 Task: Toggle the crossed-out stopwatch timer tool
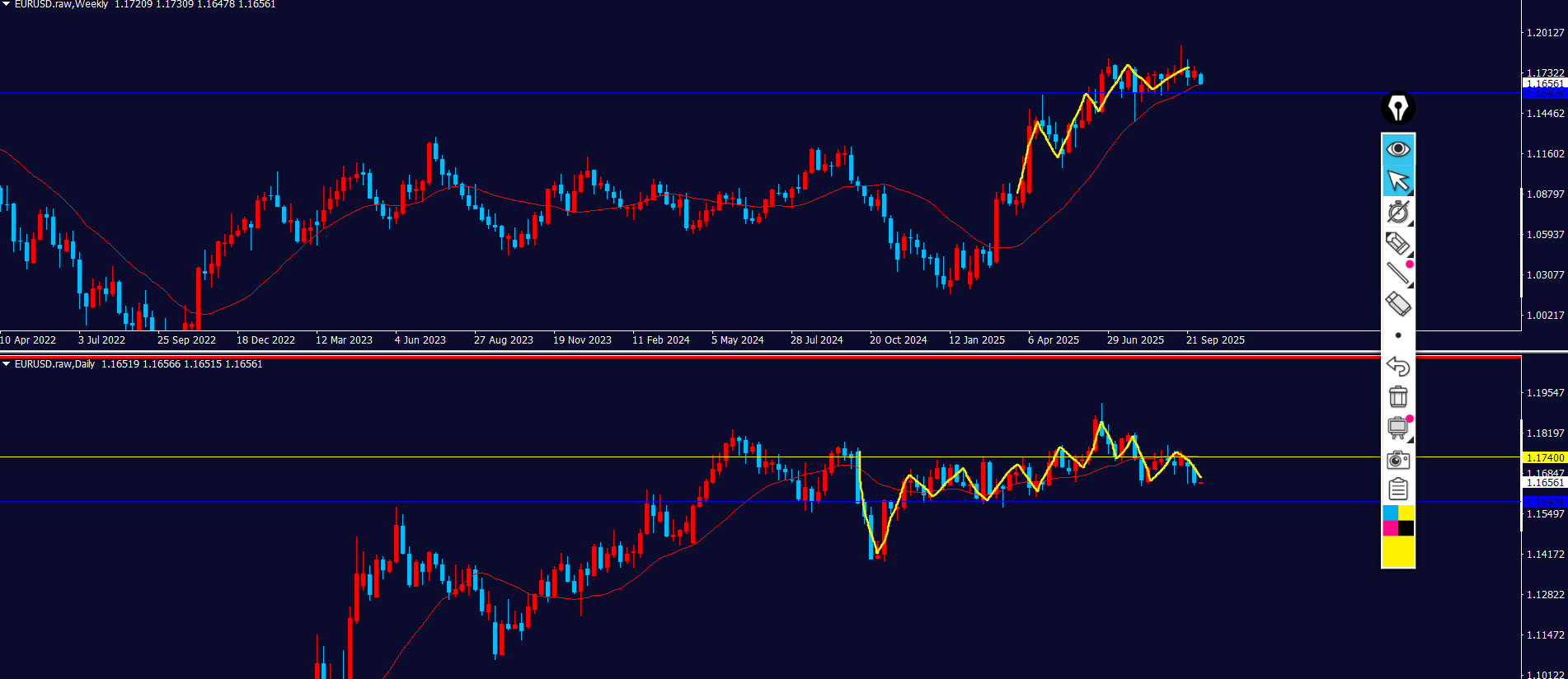[1397, 212]
